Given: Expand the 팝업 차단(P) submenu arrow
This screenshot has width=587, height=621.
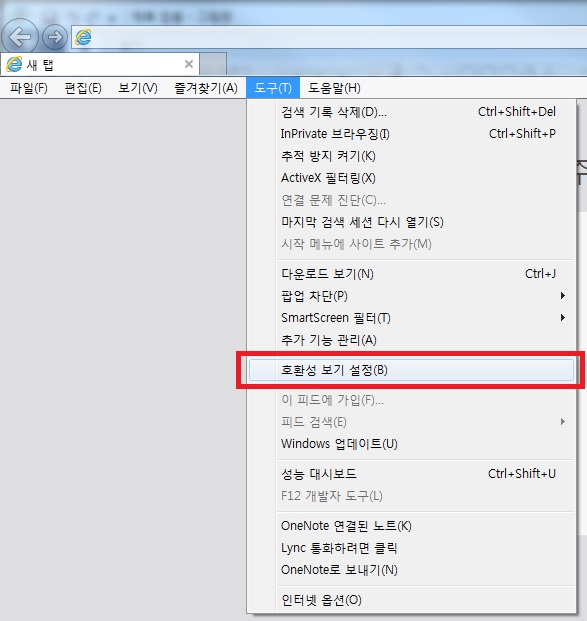Looking at the screenshot, I should (x=562, y=295).
